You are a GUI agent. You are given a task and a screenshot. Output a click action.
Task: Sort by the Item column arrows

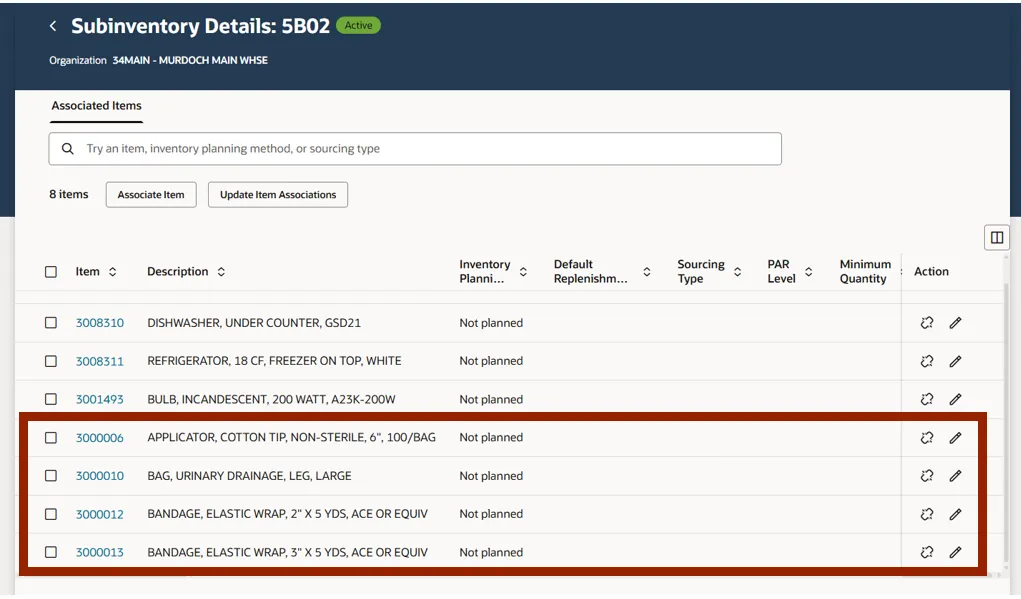tap(113, 272)
